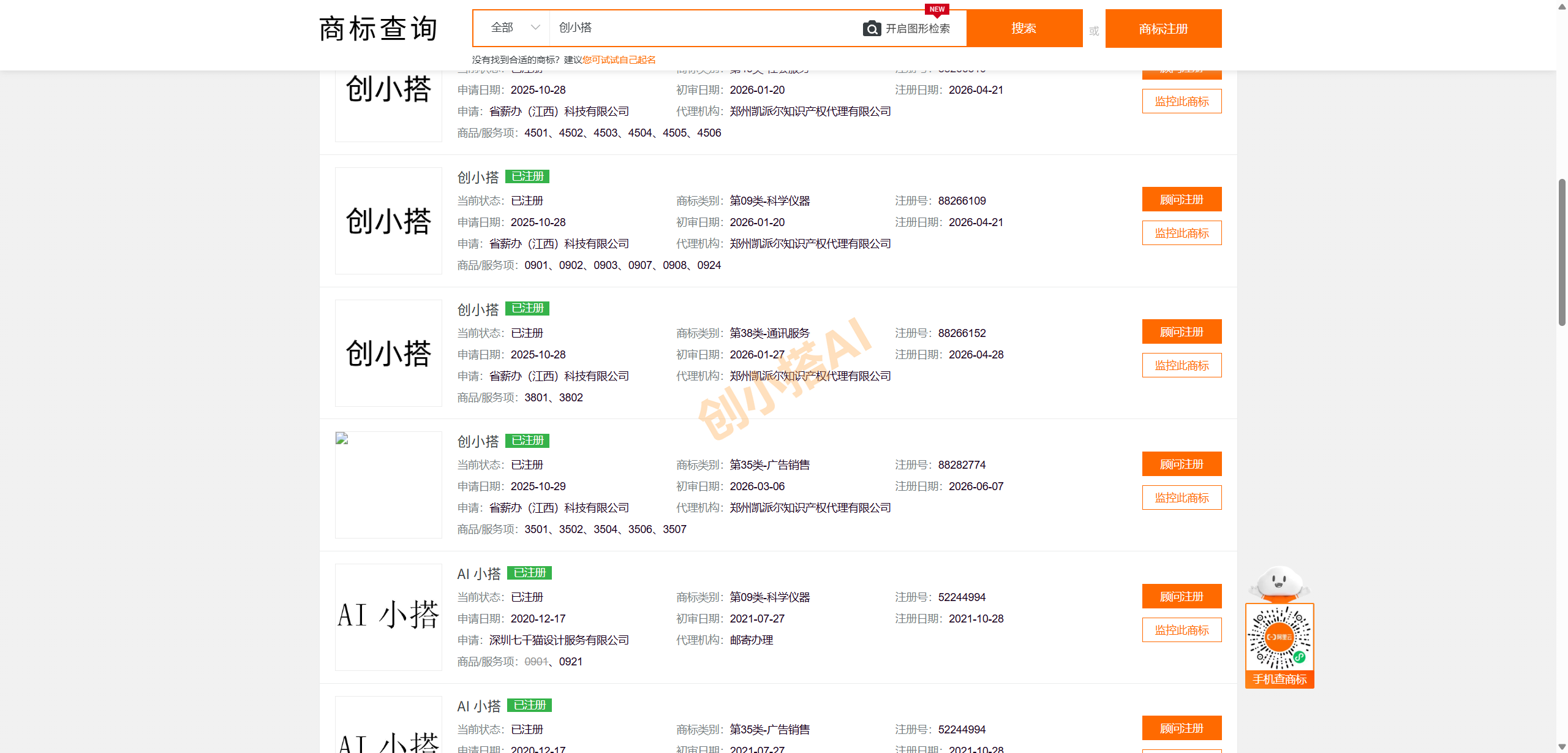Click the scrollbar up arrow

(1562, 6)
